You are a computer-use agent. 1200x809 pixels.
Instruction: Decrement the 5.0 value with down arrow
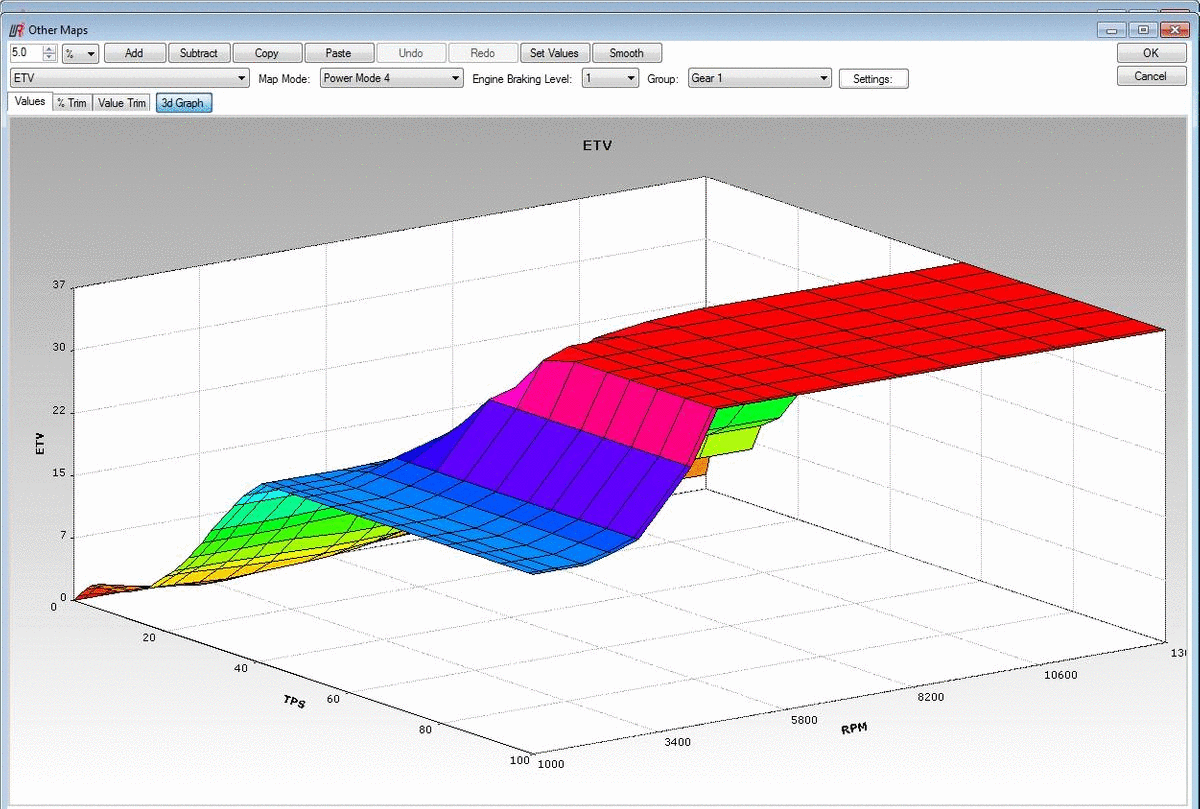[x=50, y=57]
